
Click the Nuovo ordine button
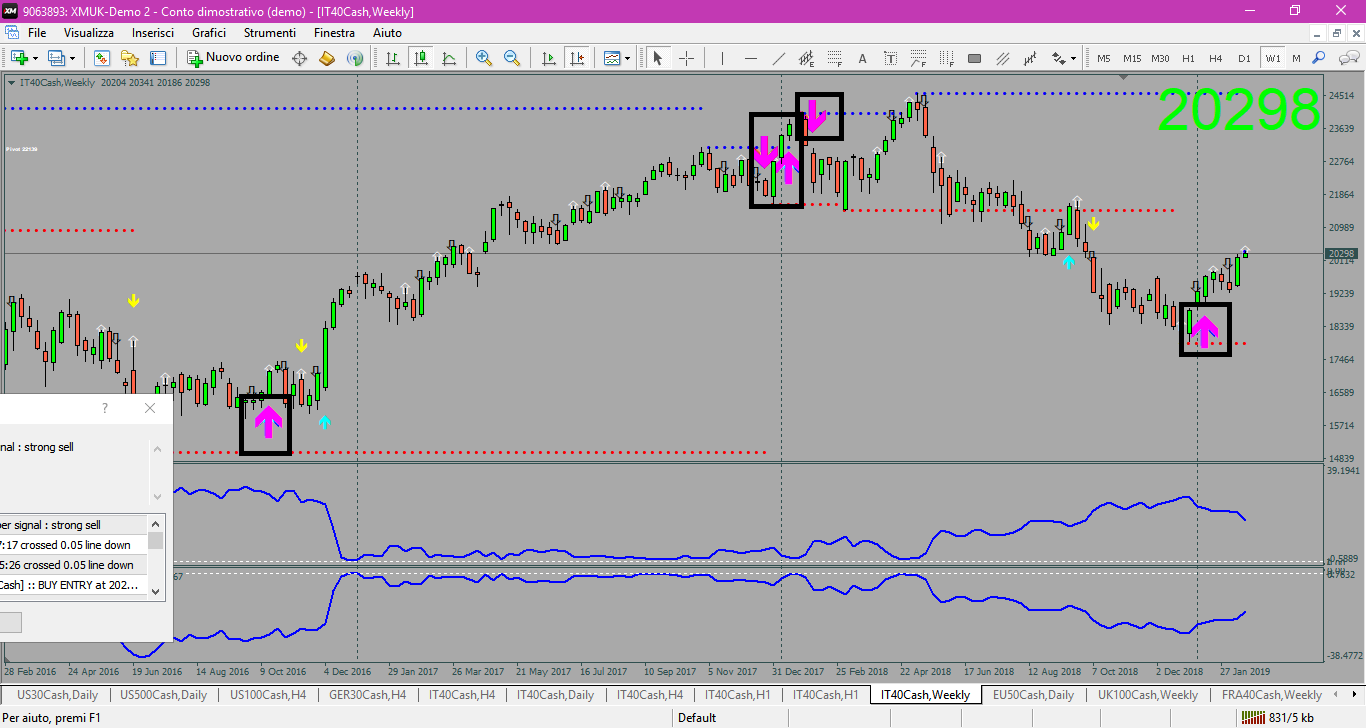[x=233, y=58]
